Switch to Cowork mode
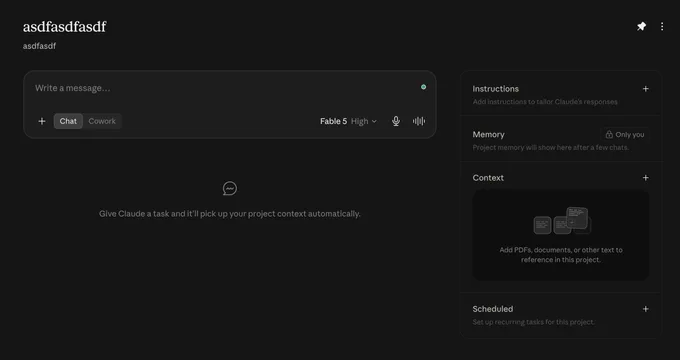 [102, 121]
